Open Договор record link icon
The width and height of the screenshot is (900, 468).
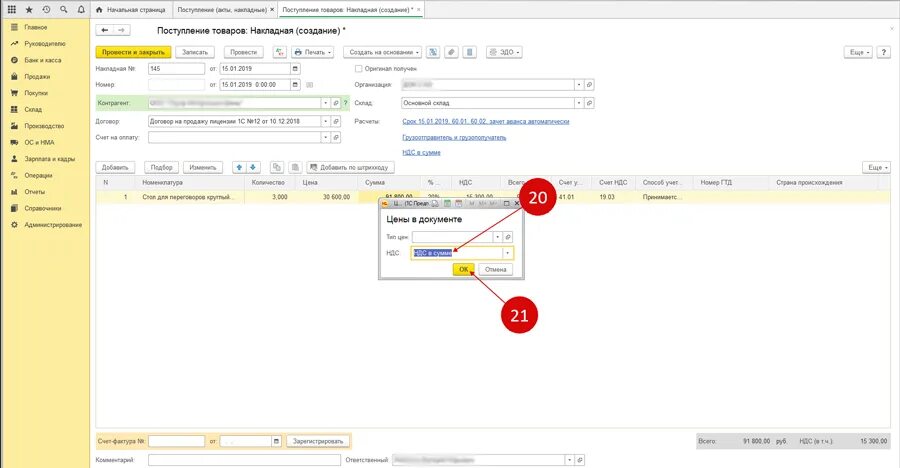coord(336,122)
